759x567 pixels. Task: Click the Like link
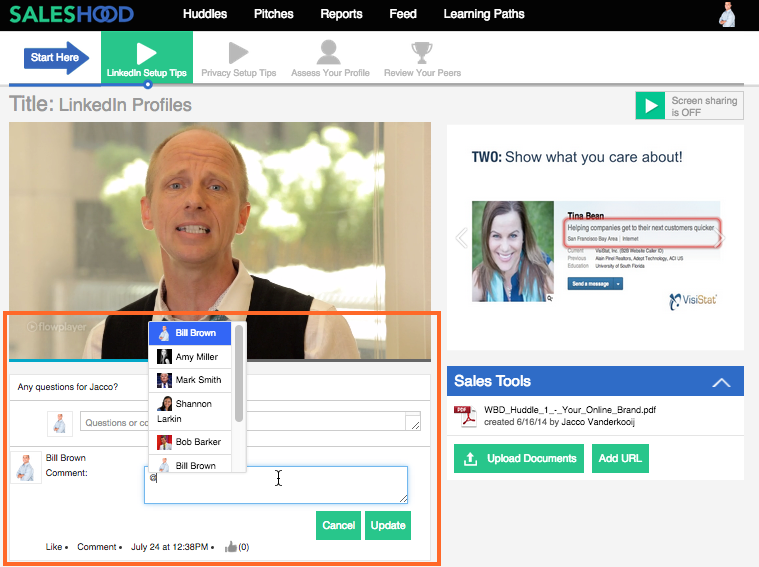(54, 547)
